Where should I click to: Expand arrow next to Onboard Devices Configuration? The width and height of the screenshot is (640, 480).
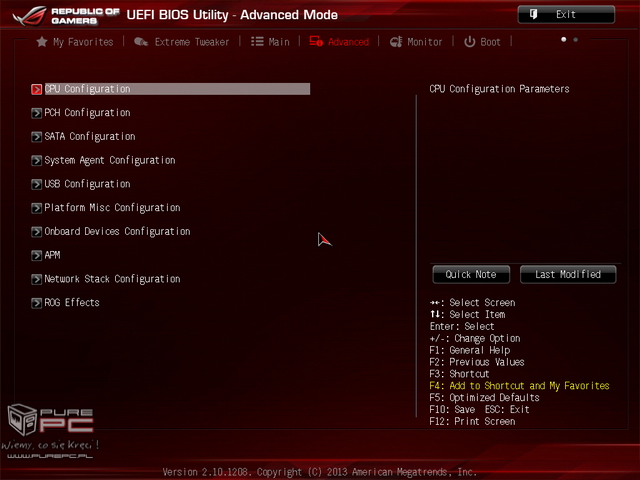click(37, 231)
